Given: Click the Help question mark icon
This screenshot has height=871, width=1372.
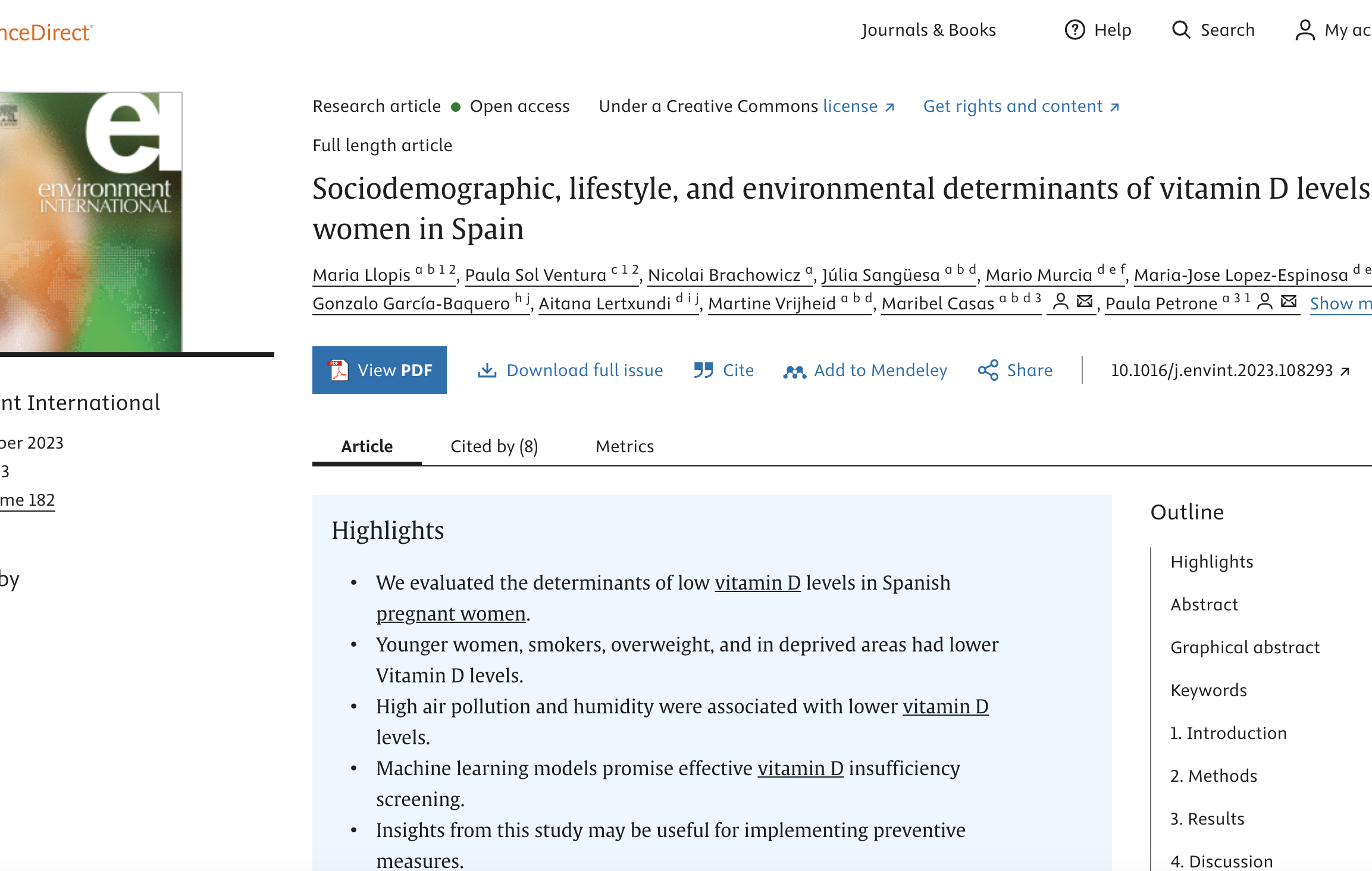Looking at the screenshot, I should click(1075, 30).
